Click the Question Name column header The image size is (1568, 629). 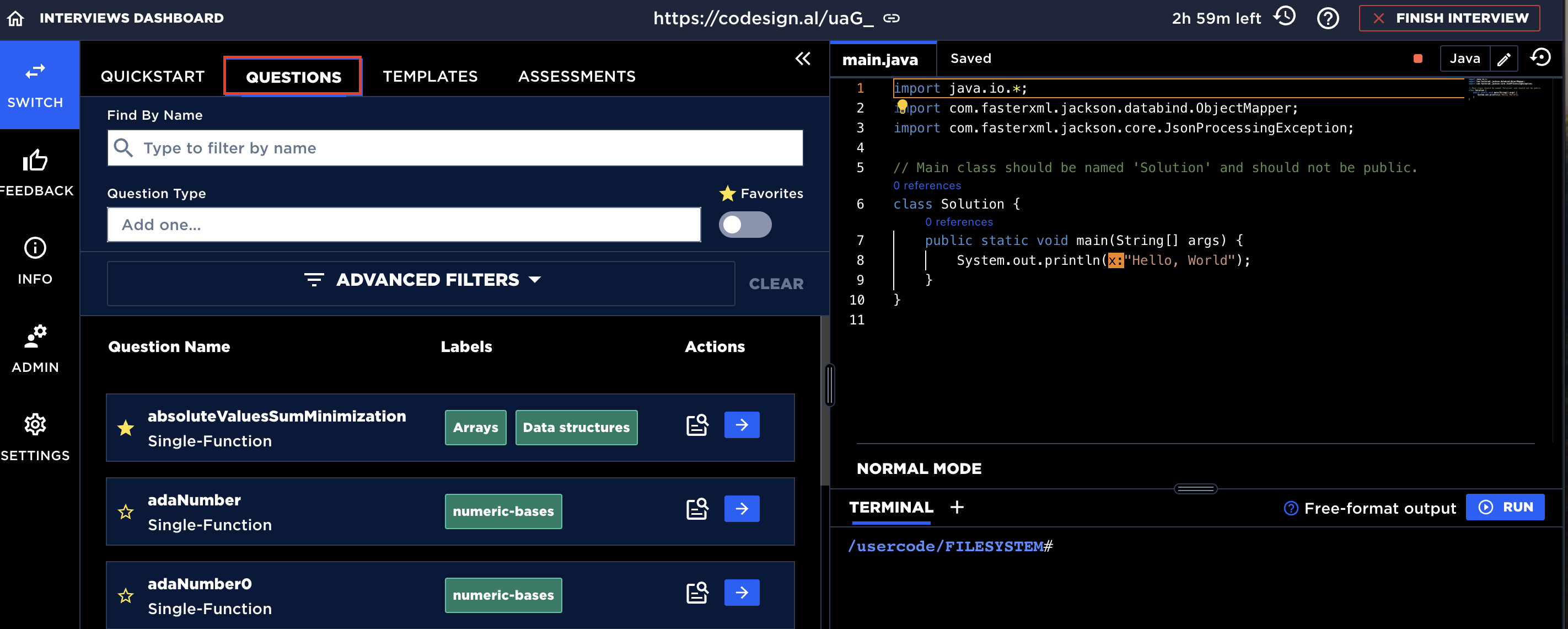pyautogui.click(x=169, y=347)
